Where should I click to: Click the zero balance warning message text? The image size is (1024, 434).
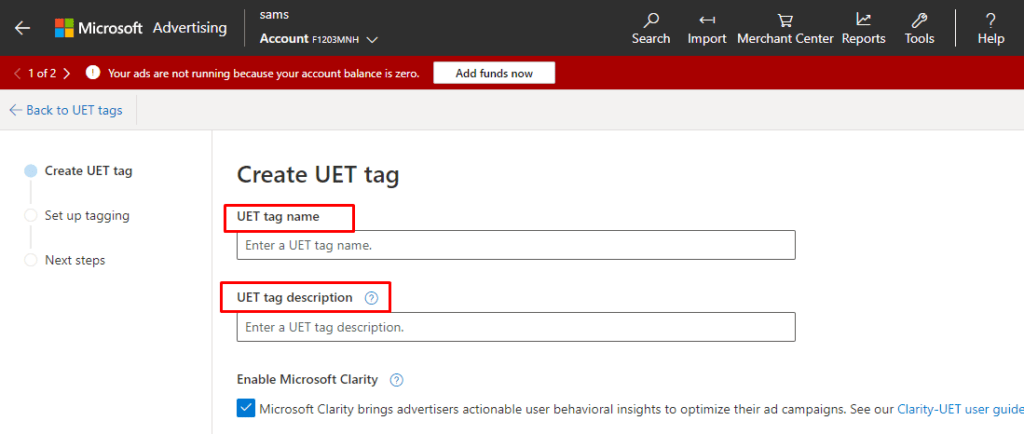point(263,73)
